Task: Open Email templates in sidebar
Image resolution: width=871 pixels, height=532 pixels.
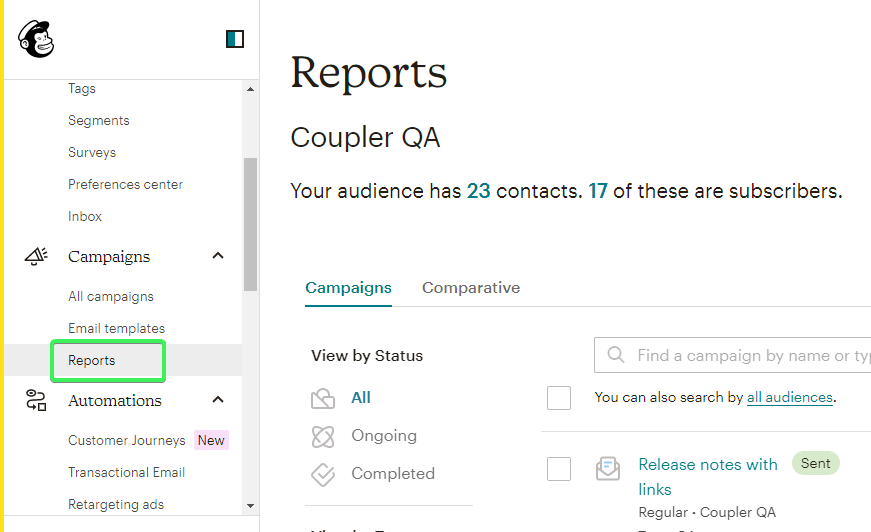Action: (116, 328)
